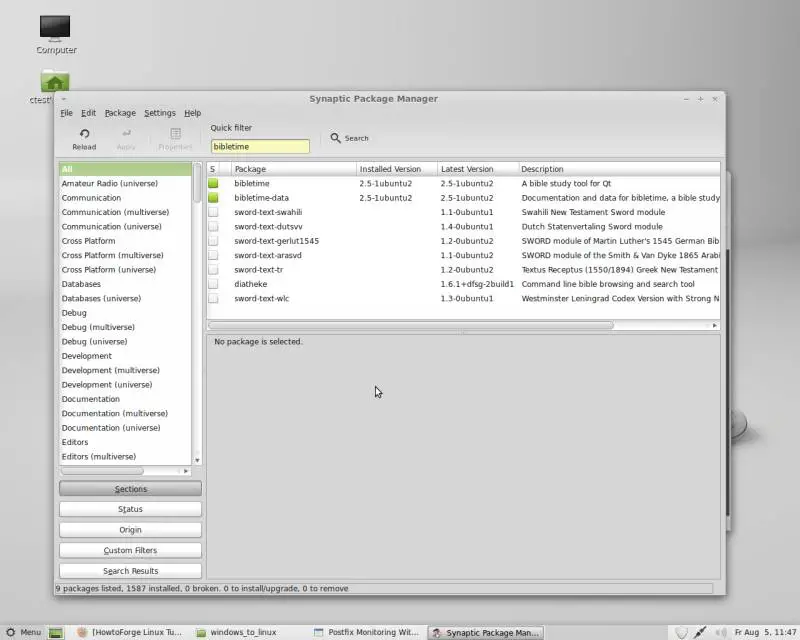The width and height of the screenshot is (800, 640).
Task: Sort by Installed Version column header
Action: tap(397, 169)
